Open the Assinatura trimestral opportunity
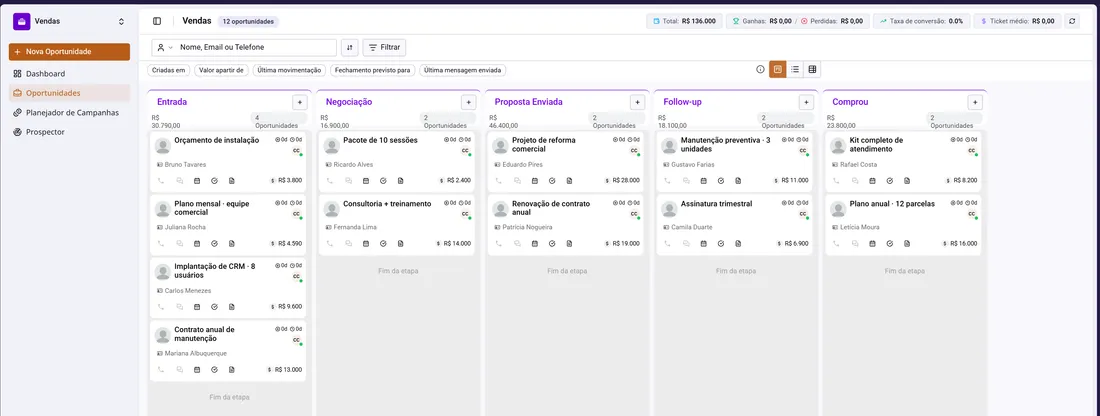The image size is (1100, 416). (x=716, y=203)
